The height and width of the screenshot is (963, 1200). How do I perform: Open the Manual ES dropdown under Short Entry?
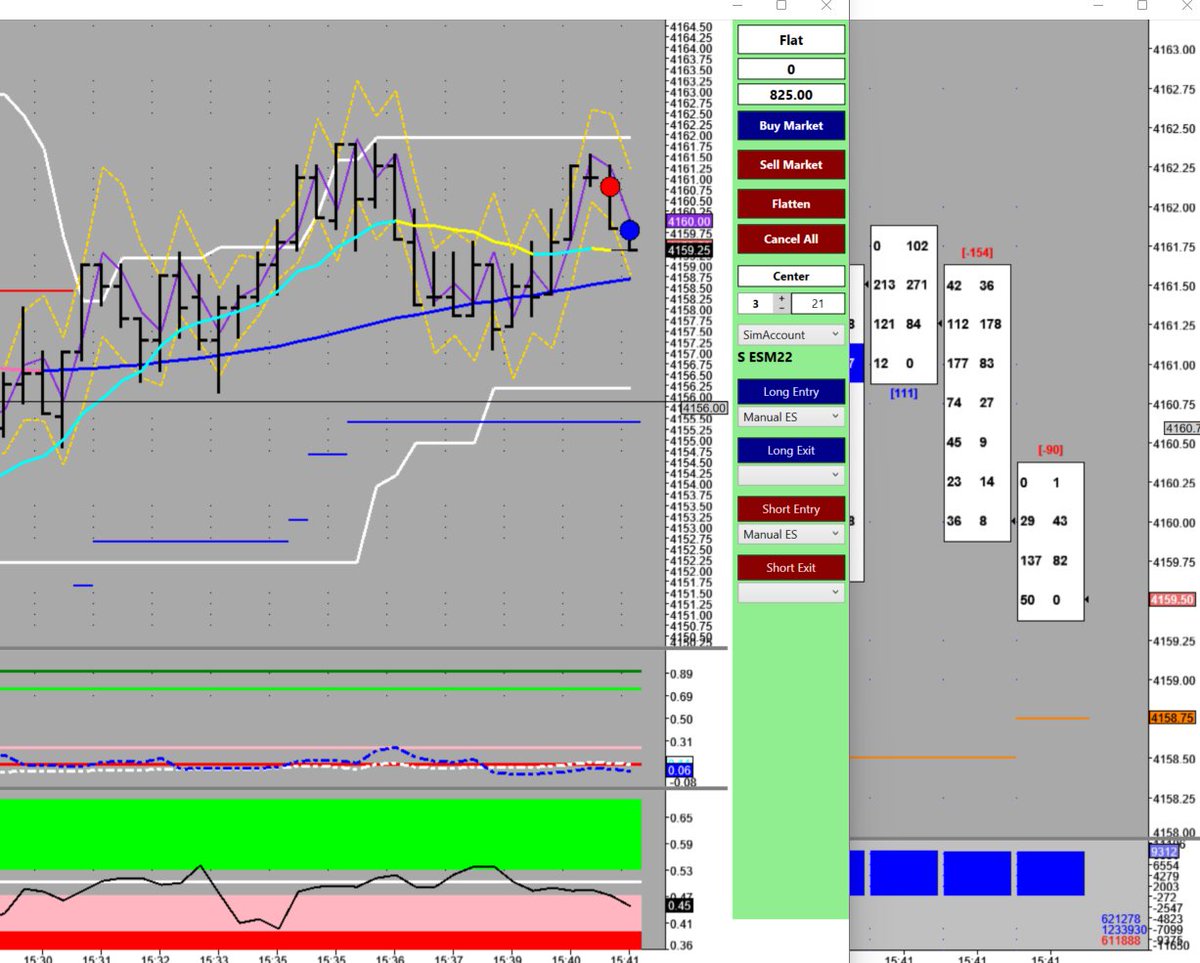coord(791,534)
